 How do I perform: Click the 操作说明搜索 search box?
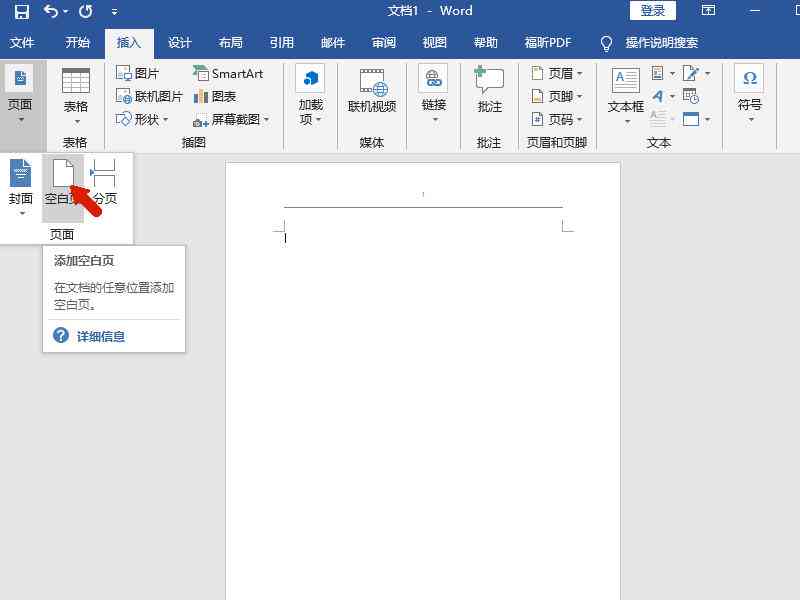click(x=661, y=42)
